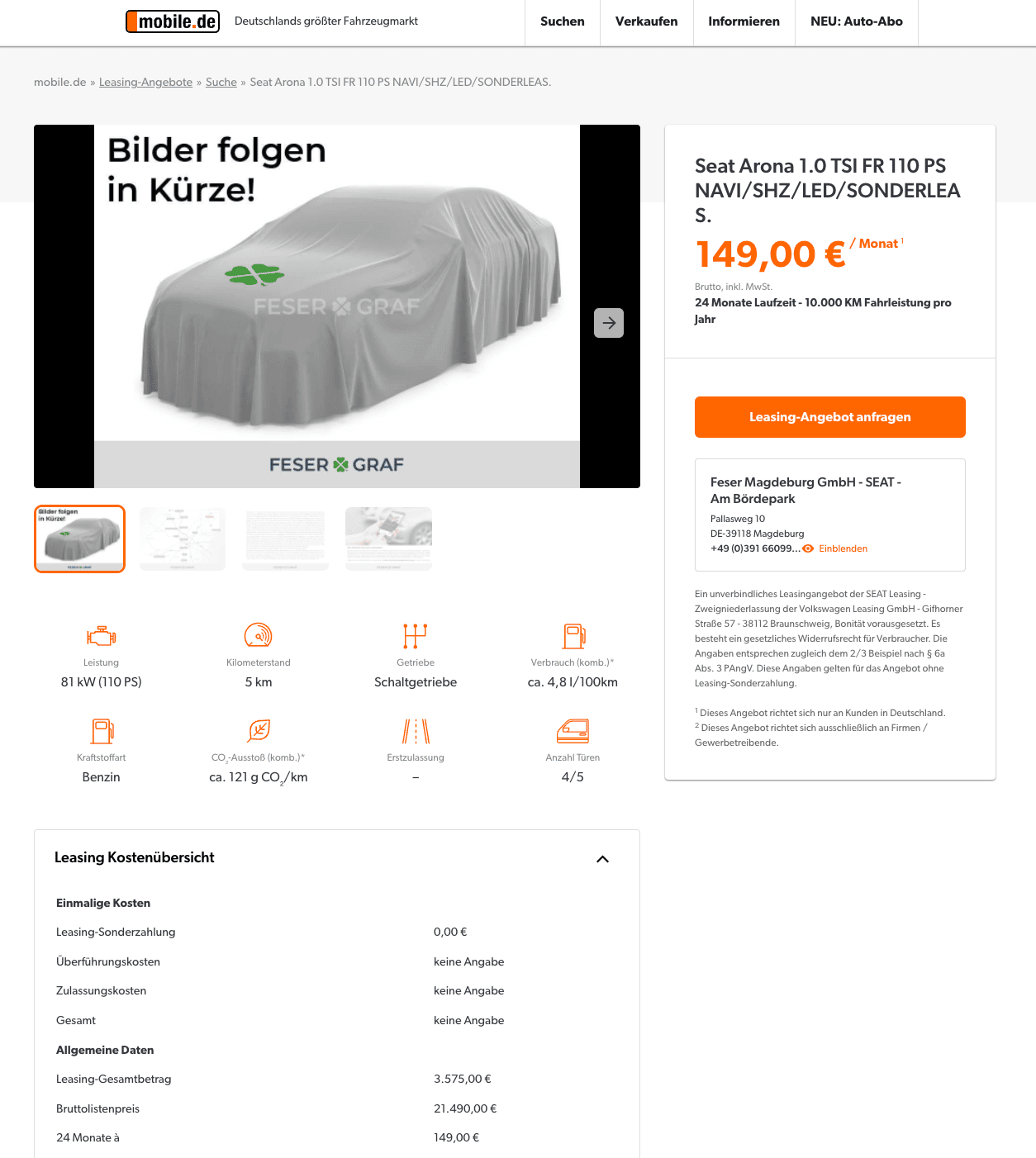Collapse the Leasing Kostenübersicht section
Viewport: 1036px width, 1158px height.
(603, 859)
